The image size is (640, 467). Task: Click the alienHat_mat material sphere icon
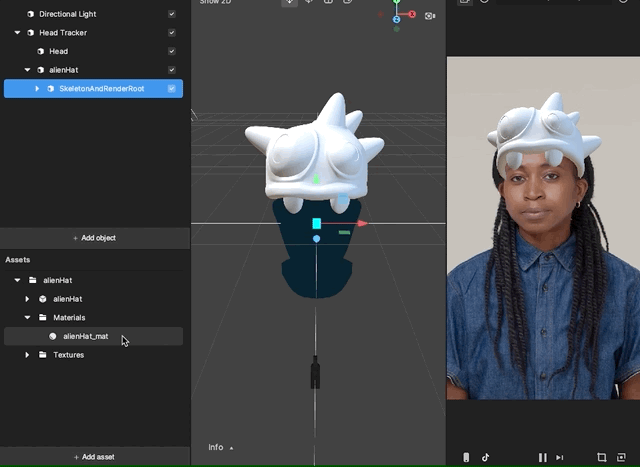tap(53, 336)
